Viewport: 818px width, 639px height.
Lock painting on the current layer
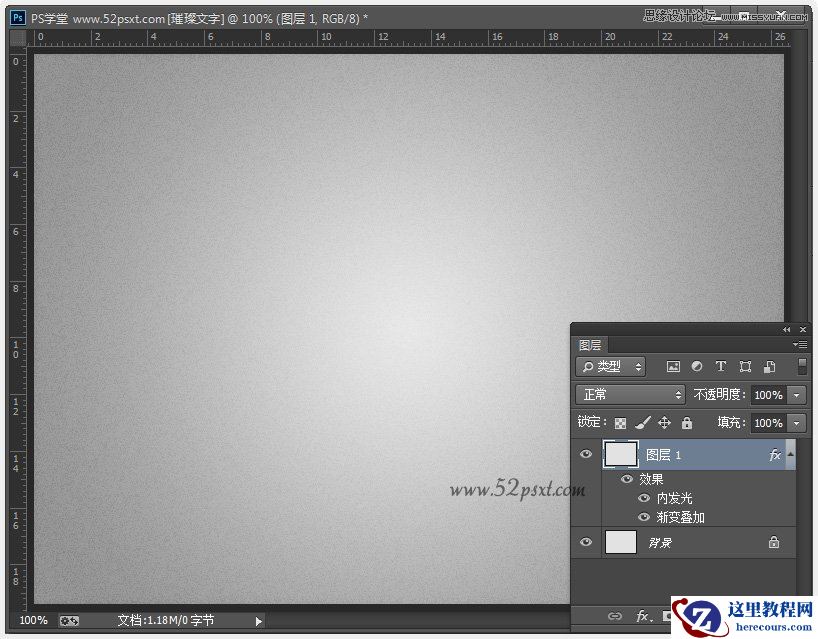pyautogui.click(x=641, y=423)
